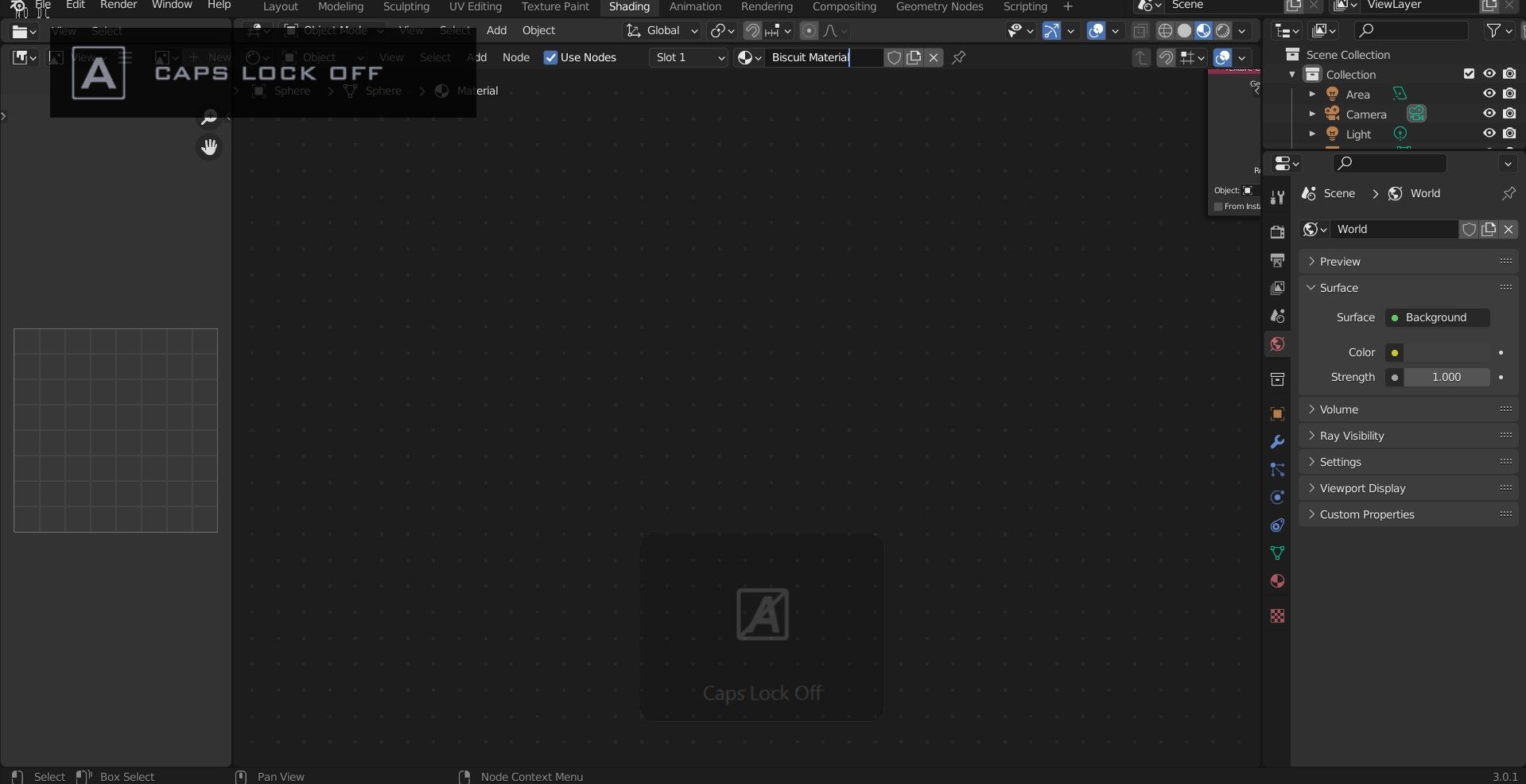This screenshot has width=1526, height=784.
Task: Open the 3D viewport Object menu
Action: tap(538, 31)
